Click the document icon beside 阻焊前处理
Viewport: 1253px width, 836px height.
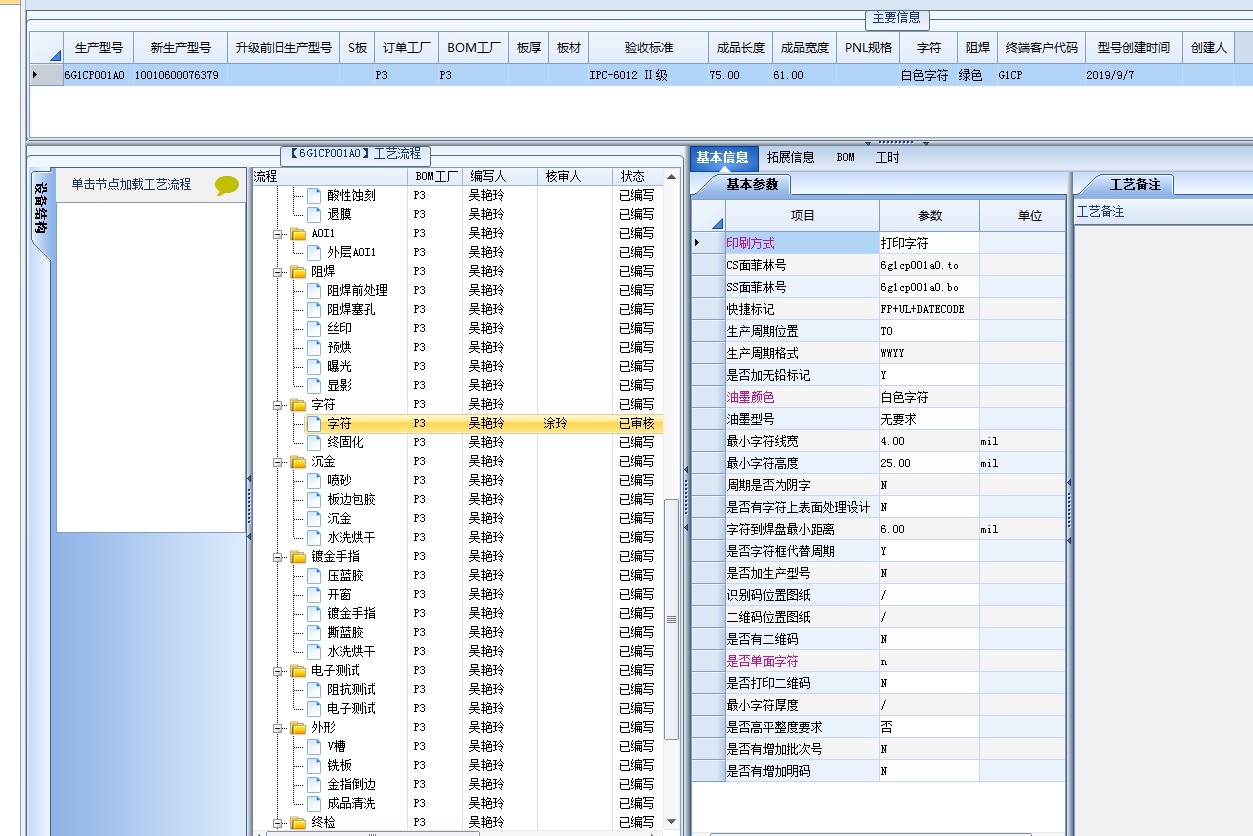click(x=314, y=290)
